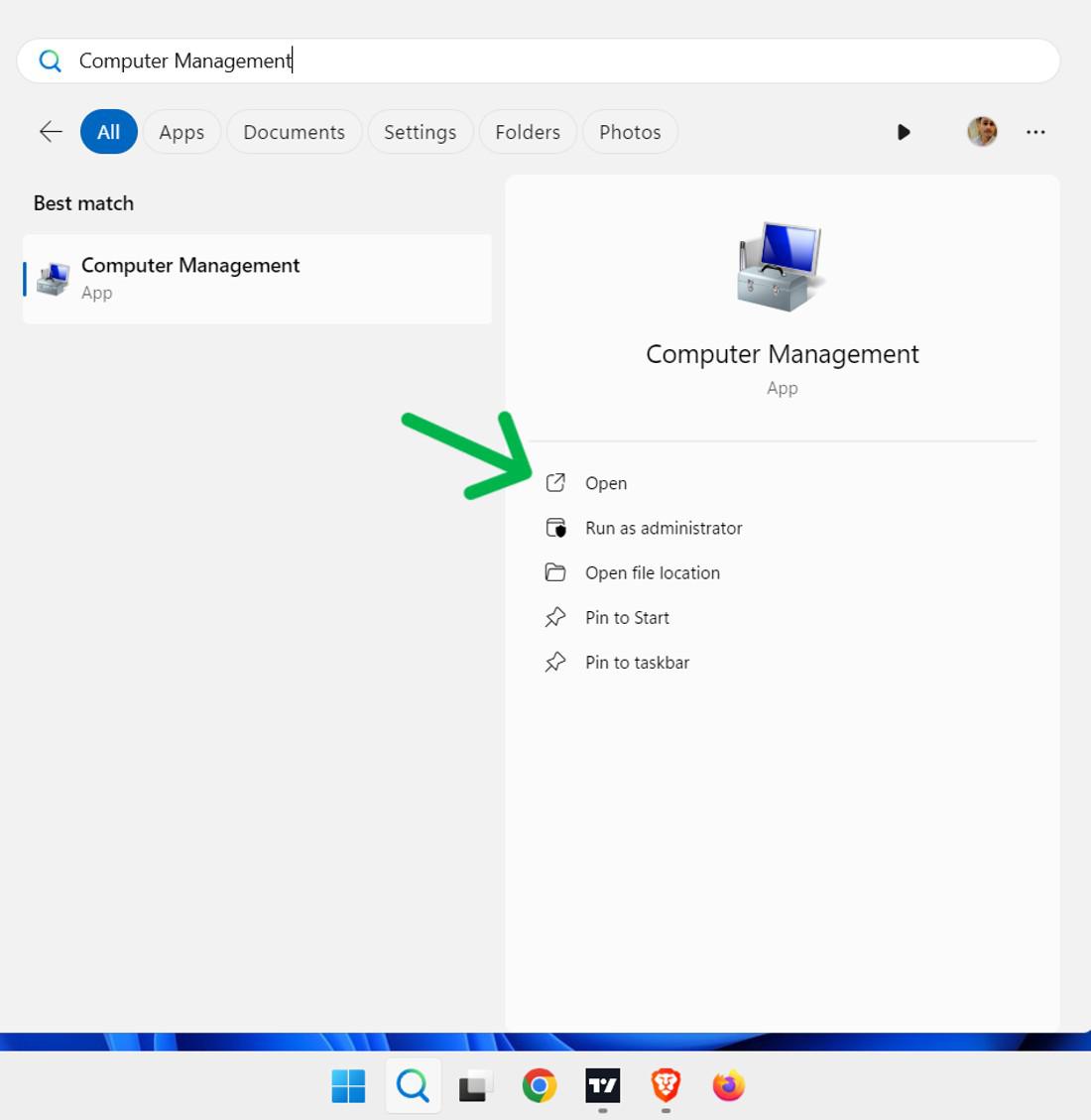Open the Windows Start button
1091x1120 pixels.
click(x=348, y=1085)
